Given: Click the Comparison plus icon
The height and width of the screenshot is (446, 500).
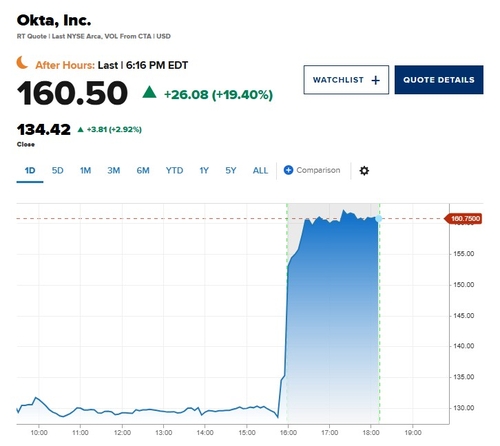Looking at the screenshot, I should (x=288, y=170).
